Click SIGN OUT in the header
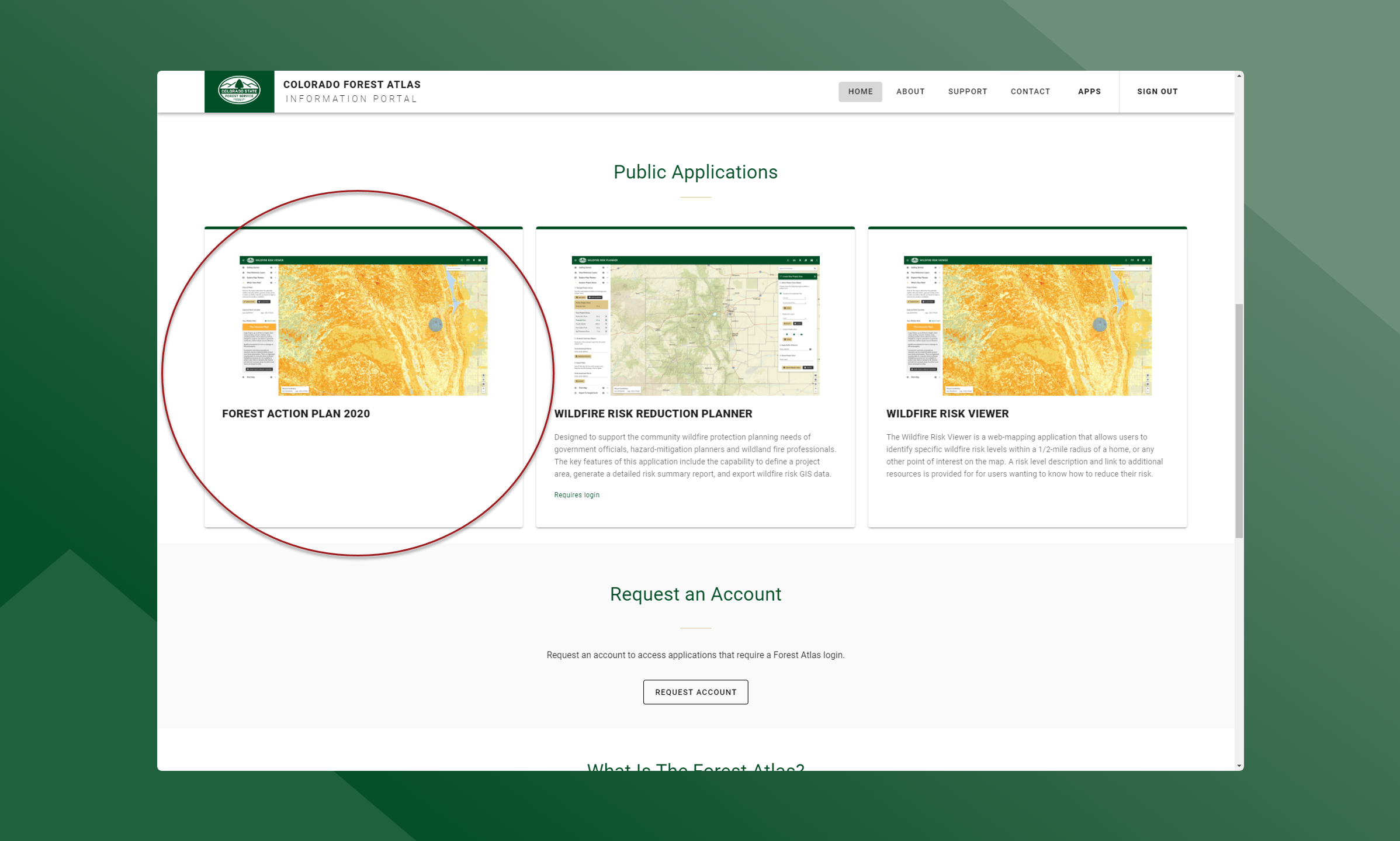The width and height of the screenshot is (1400, 841). (x=1157, y=92)
